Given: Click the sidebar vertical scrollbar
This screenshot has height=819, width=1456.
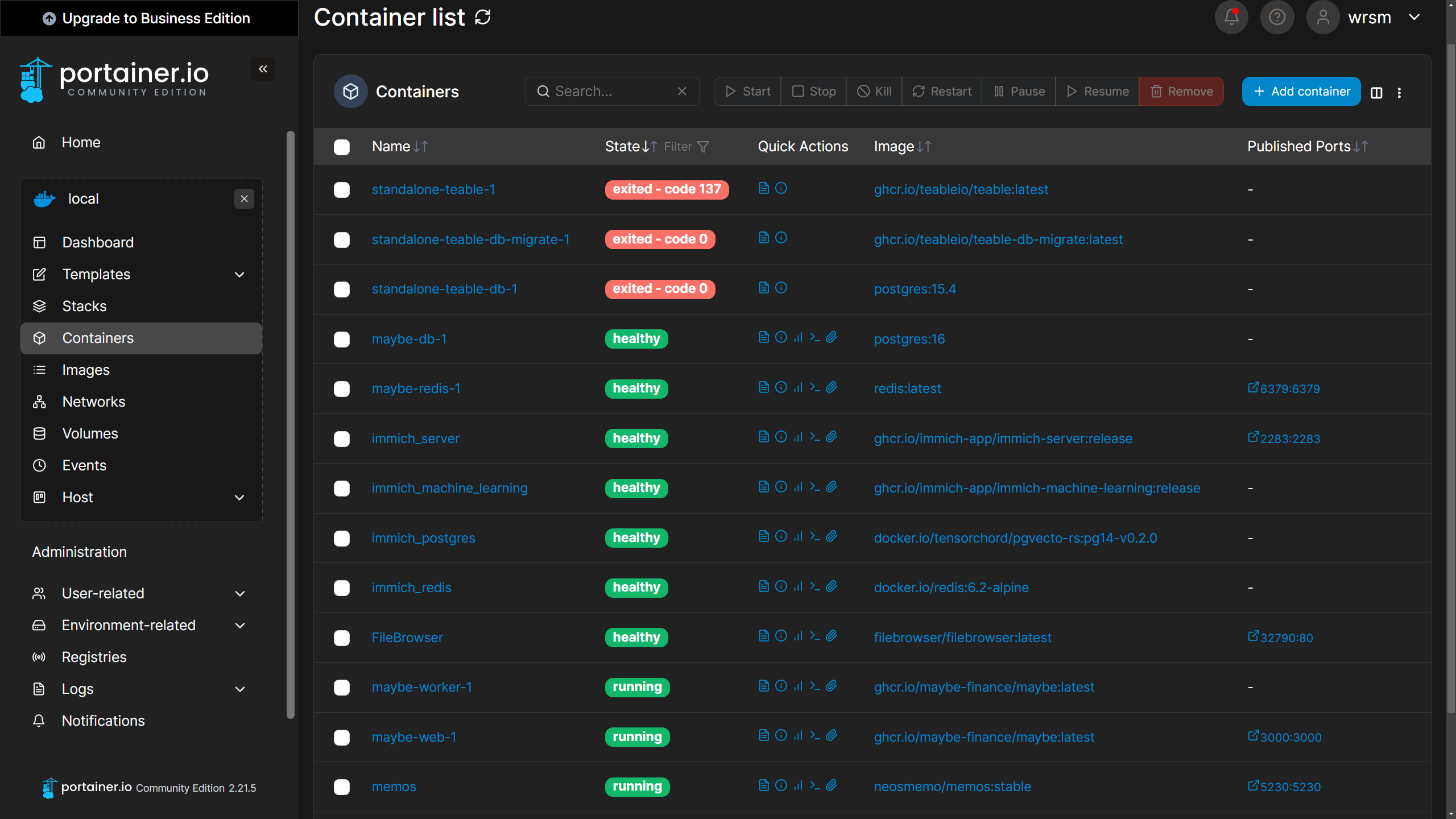Looking at the screenshot, I should (x=291, y=425).
